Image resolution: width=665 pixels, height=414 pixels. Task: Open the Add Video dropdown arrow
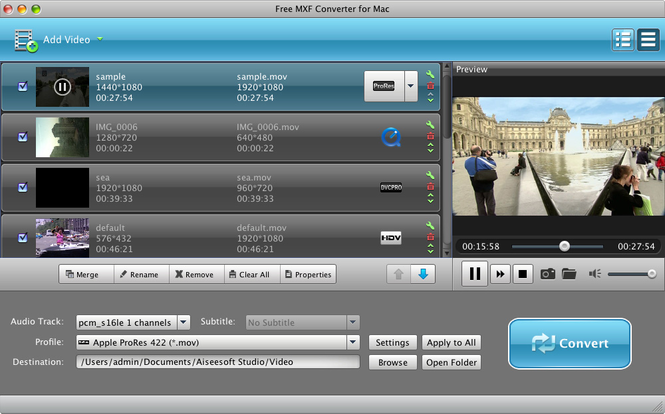[100, 40]
